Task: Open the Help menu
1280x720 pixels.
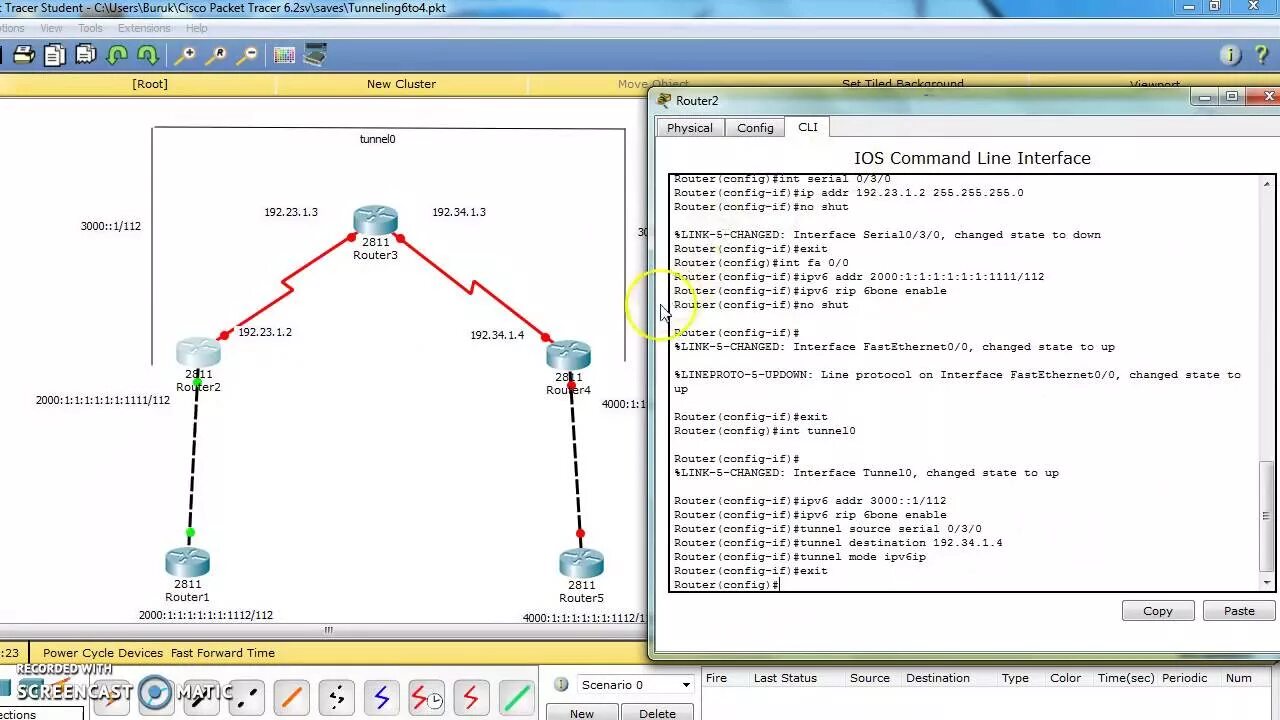Action: [197, 28]
